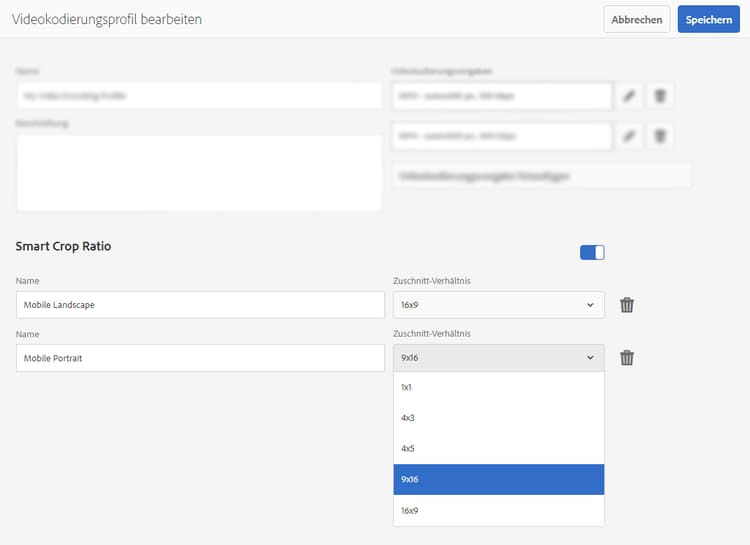750x545 pixels.
Task: Edit the first video encoding preset
Action: click(628, 96)
